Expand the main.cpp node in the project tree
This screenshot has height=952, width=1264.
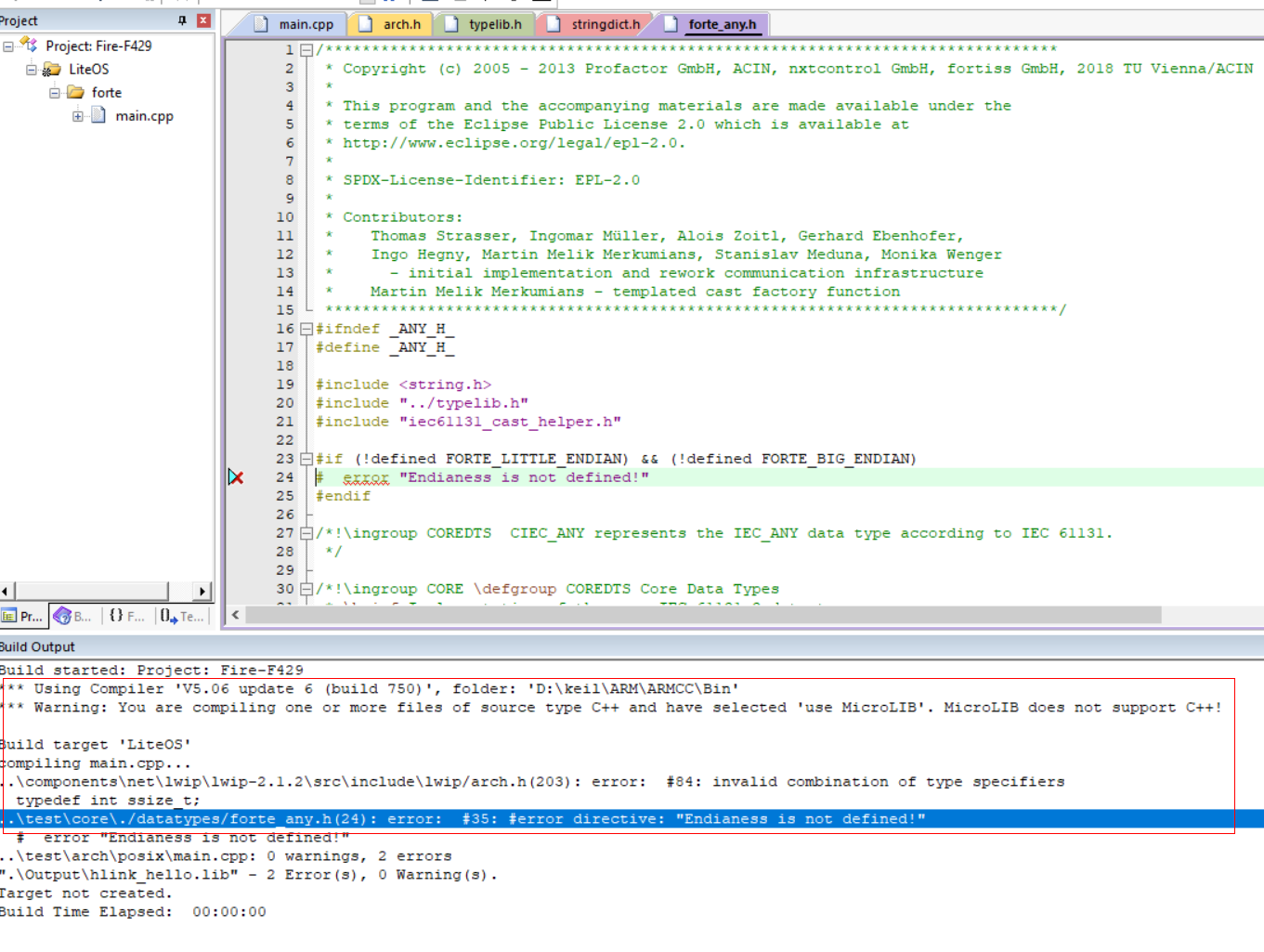[78, 116]
